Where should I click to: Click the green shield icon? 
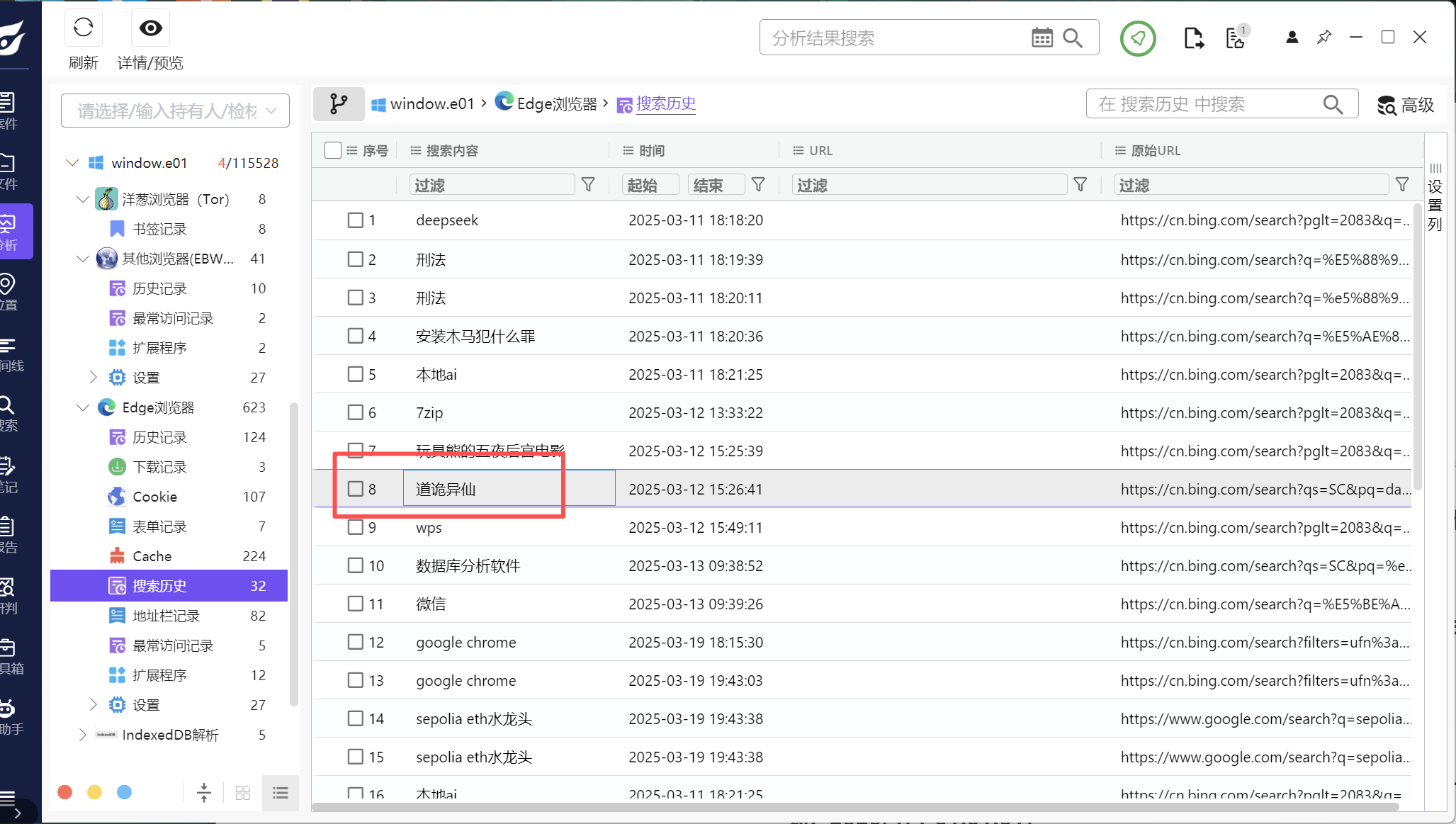click(1138, 38)
